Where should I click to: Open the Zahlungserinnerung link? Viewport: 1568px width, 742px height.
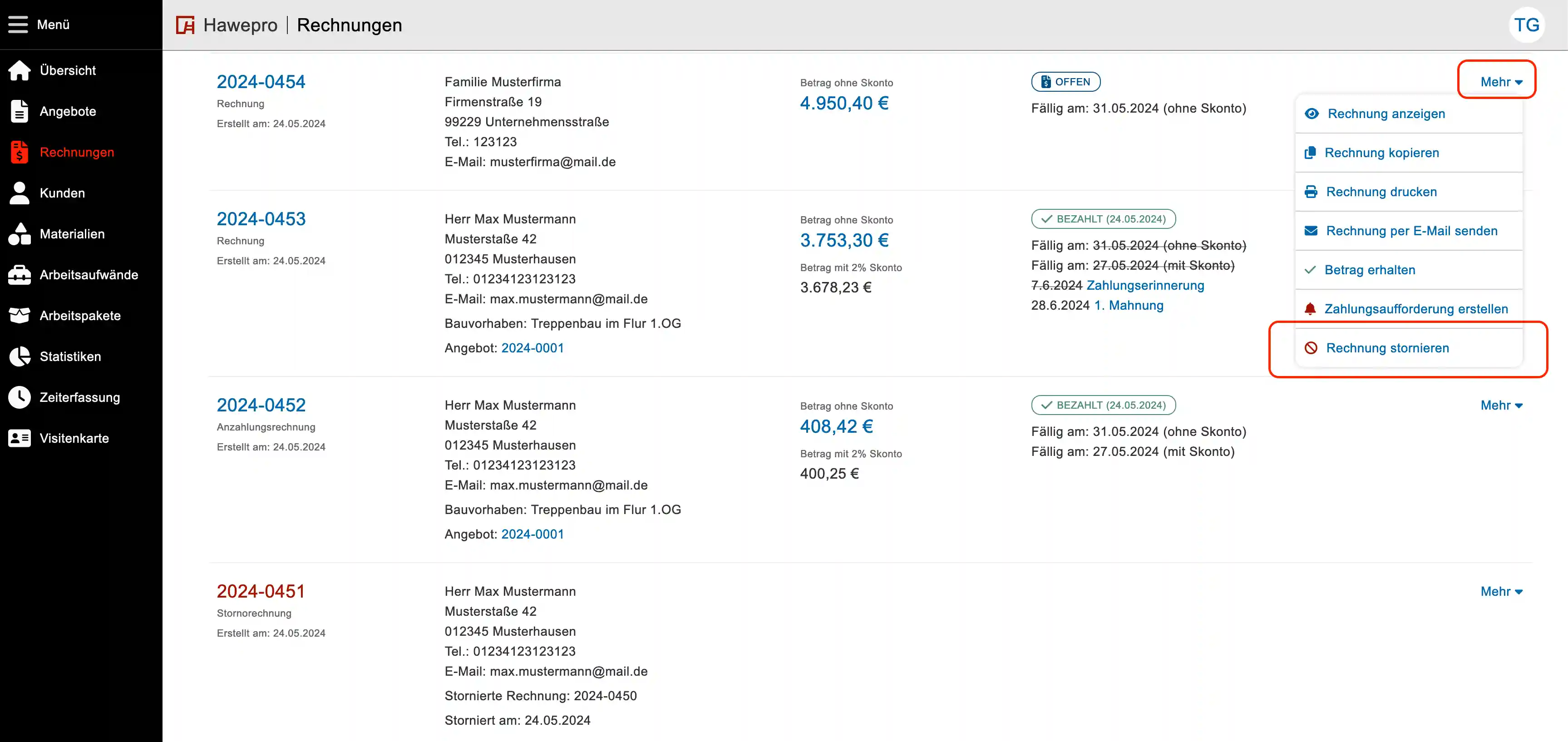(x=1145, y=285)
